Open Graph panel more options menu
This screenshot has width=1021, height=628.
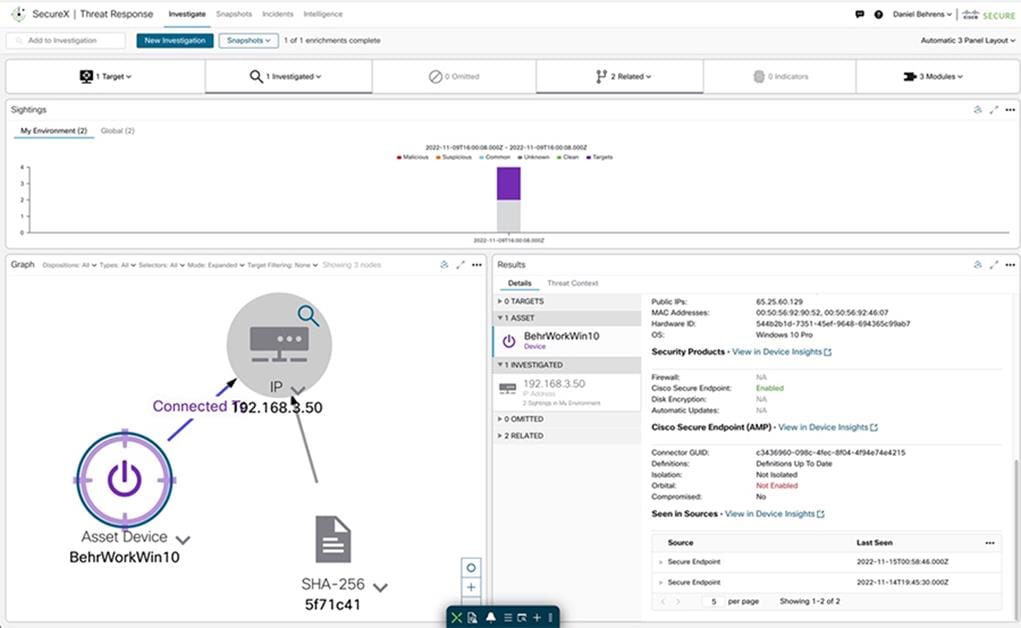[477, 265]
